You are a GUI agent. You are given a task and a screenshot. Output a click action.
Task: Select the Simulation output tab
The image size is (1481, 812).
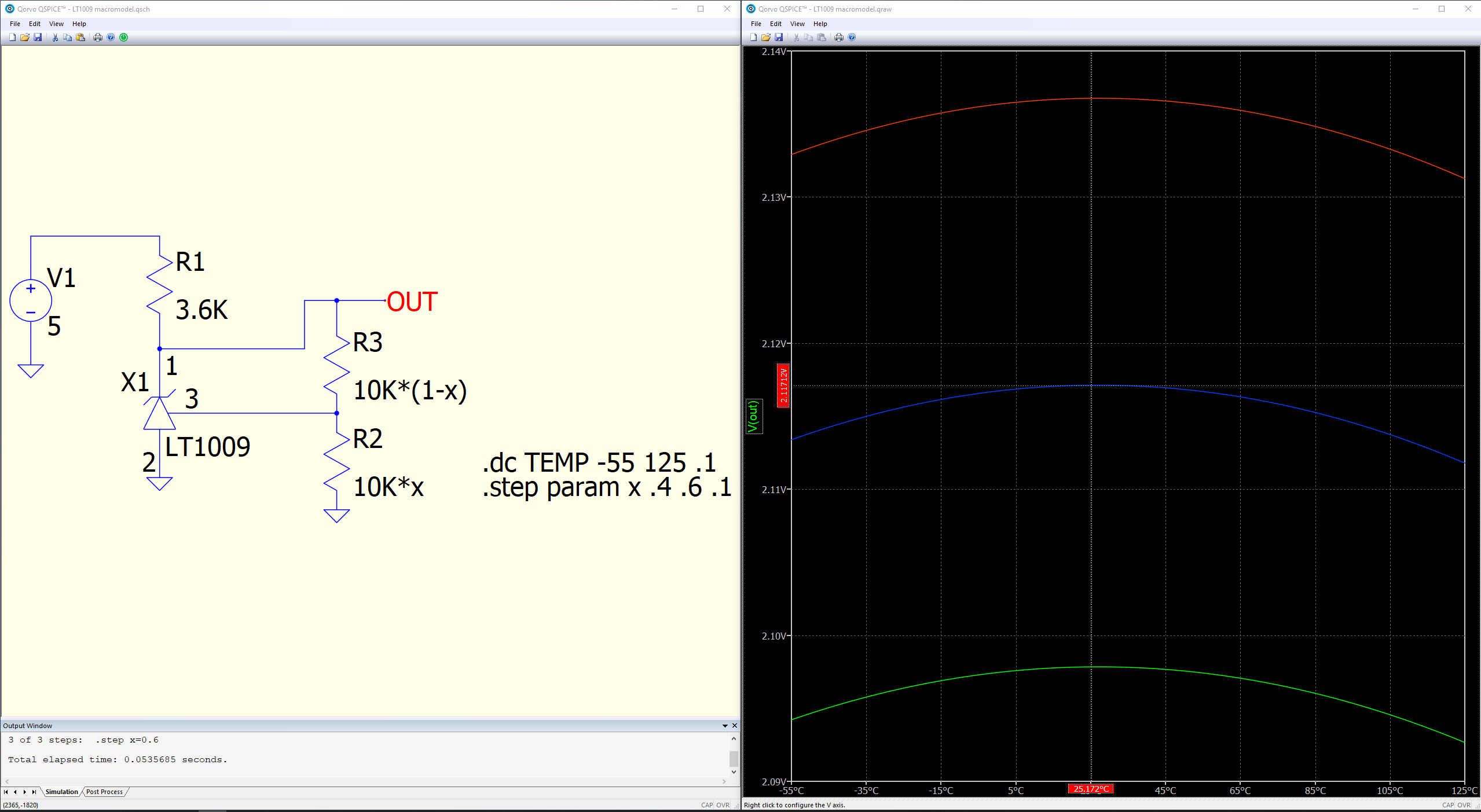pos(61,792)
